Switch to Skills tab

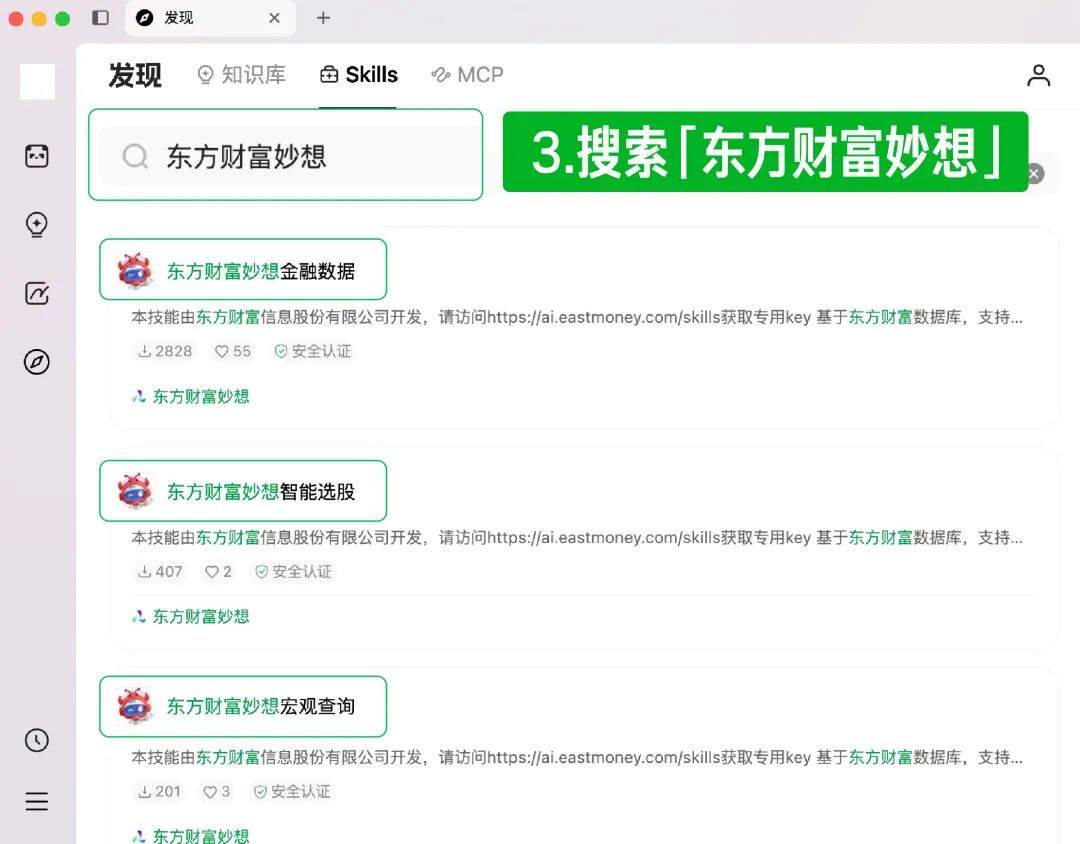(x=359, y=74)
